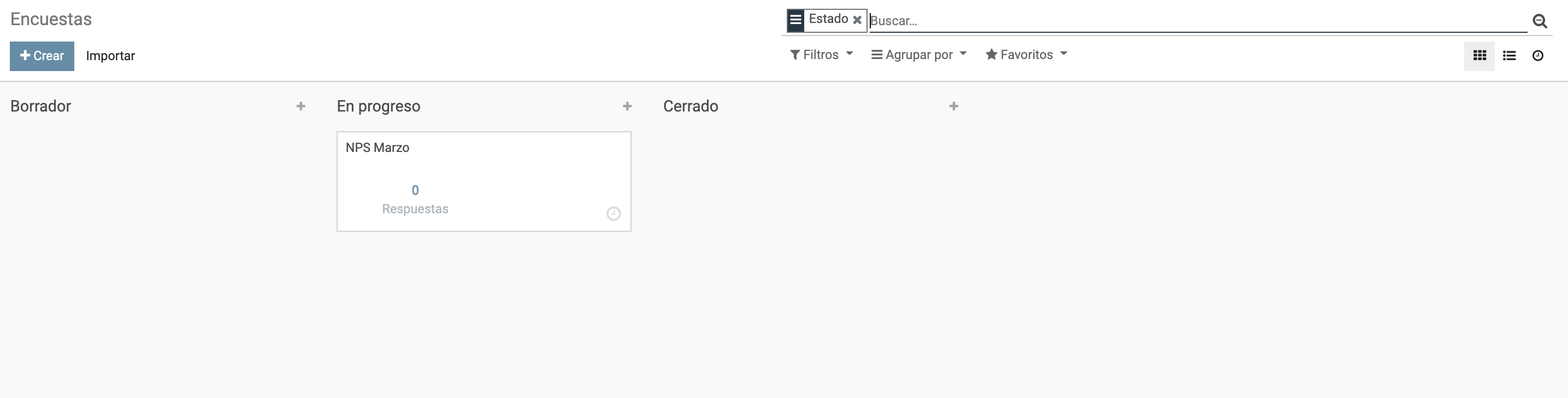Select the En progreso column header
The height and width of the screenshot is (398, 1568).
[379, 106]
